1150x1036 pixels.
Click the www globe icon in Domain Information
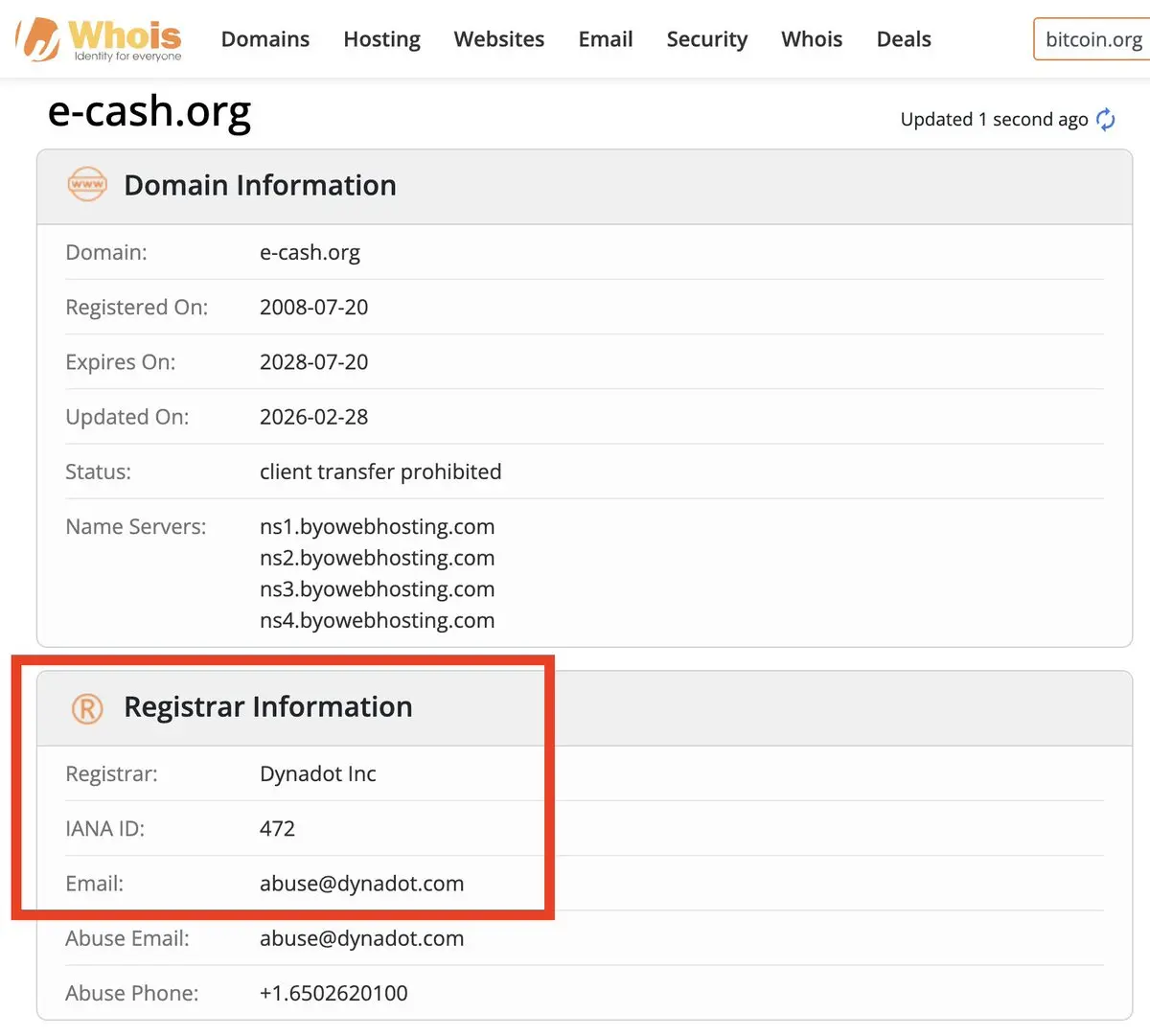[87, 184]
